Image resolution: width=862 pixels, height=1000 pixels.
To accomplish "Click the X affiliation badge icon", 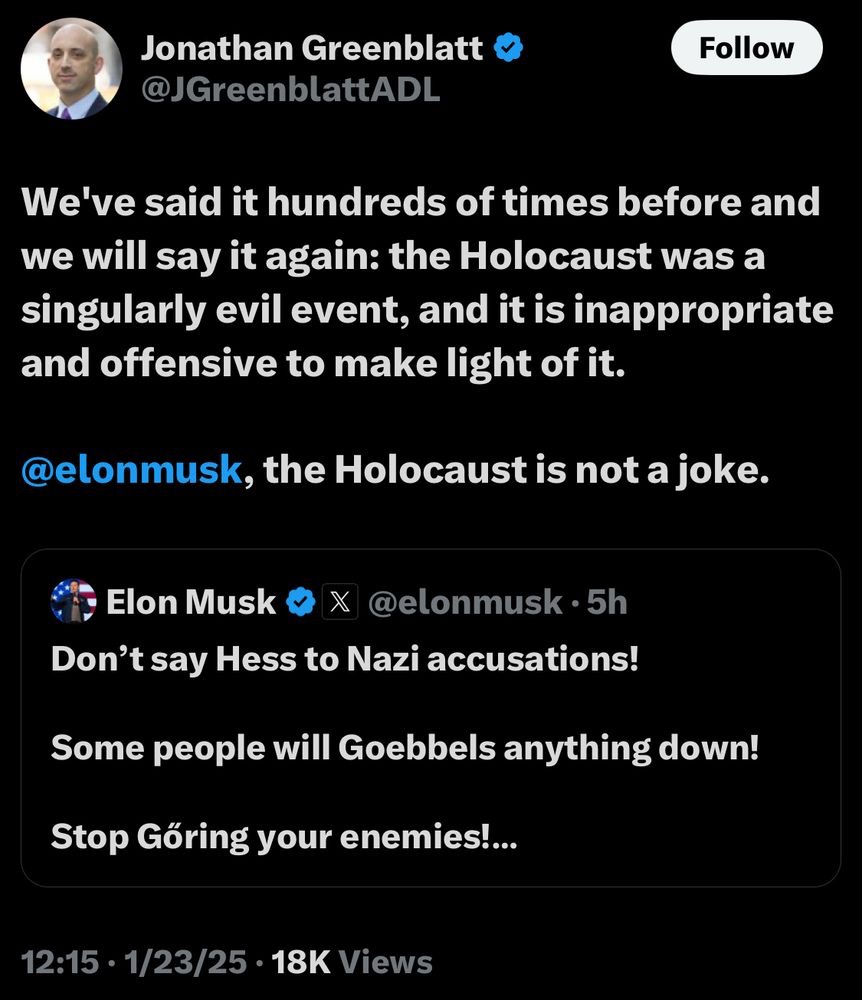I will coord(341,602).
